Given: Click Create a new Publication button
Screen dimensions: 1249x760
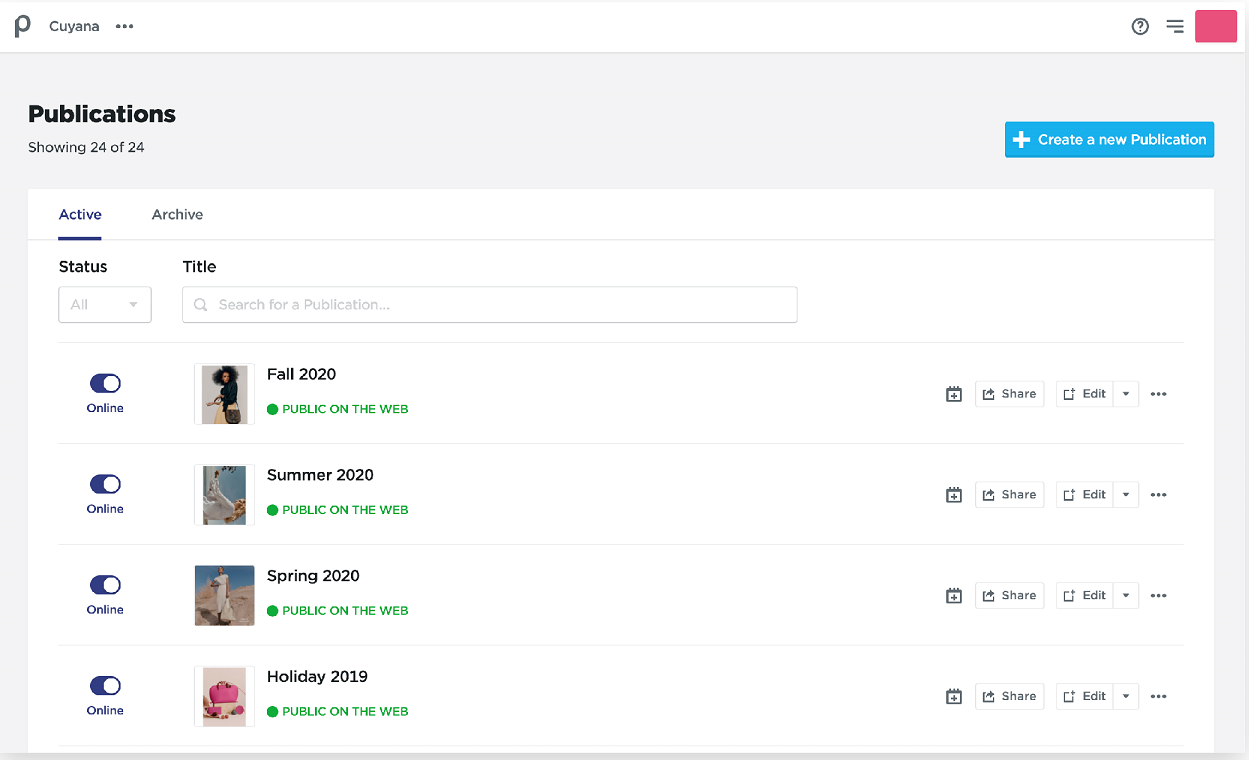Looking at the screenshot, I should [x=1109, y=140].
